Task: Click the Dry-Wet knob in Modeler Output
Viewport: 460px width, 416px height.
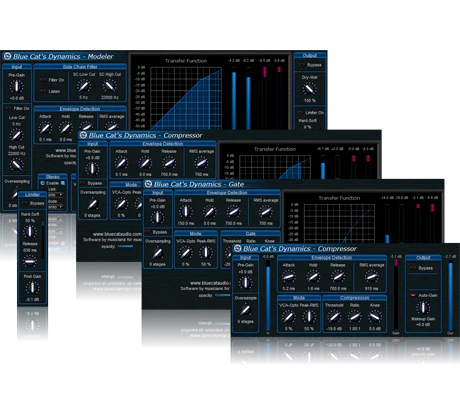Action: (309, 89)
